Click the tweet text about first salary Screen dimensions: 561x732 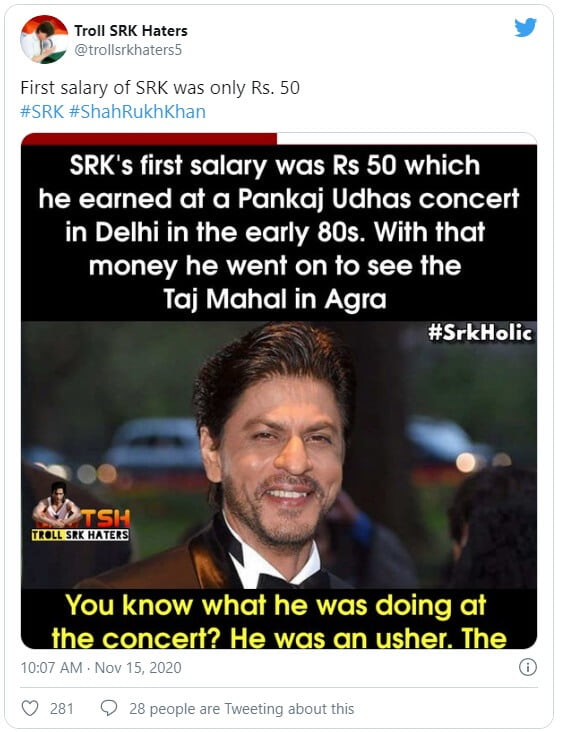(160, 88)
